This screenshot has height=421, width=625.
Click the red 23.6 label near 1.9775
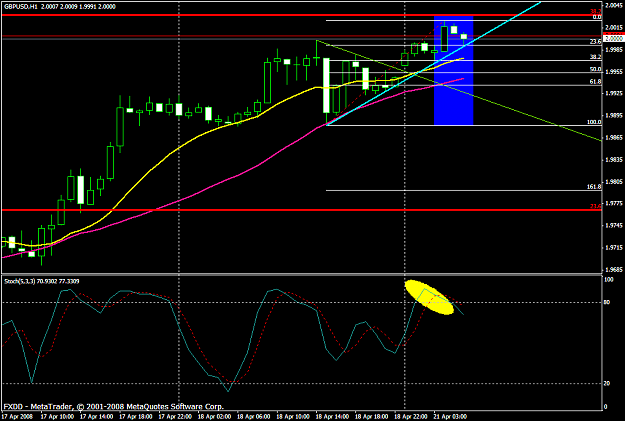[x=596, y=206]
